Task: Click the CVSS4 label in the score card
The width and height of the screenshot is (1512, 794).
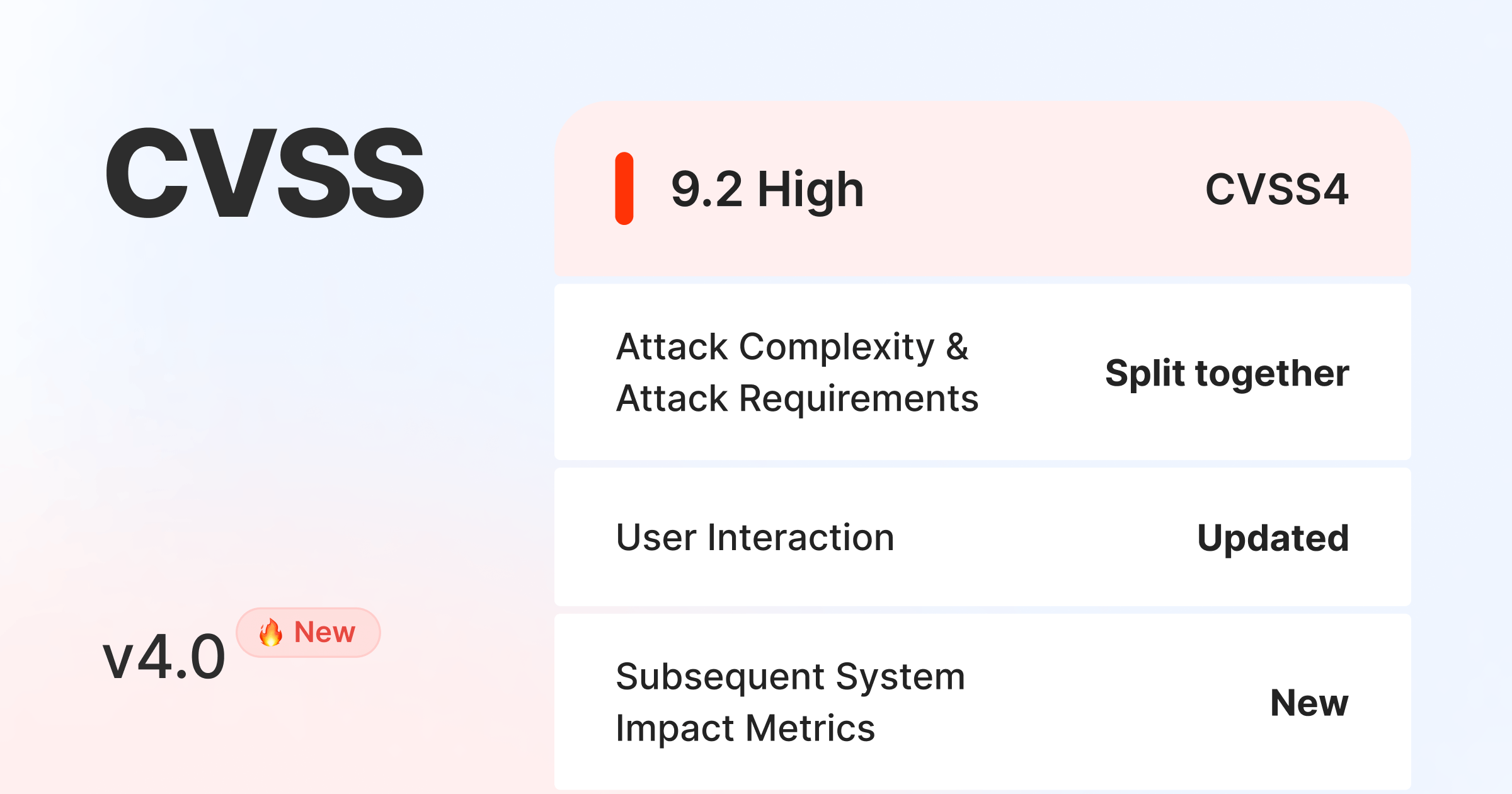Action: pyautogui.click(x=1276, y=189)
